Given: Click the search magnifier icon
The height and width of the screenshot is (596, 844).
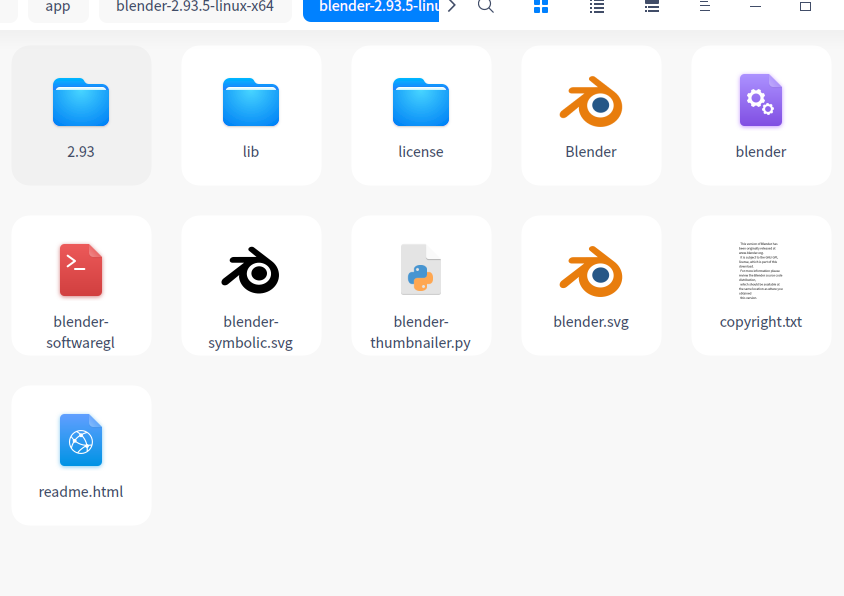Looking at the screenshot, I should (486, 5).
